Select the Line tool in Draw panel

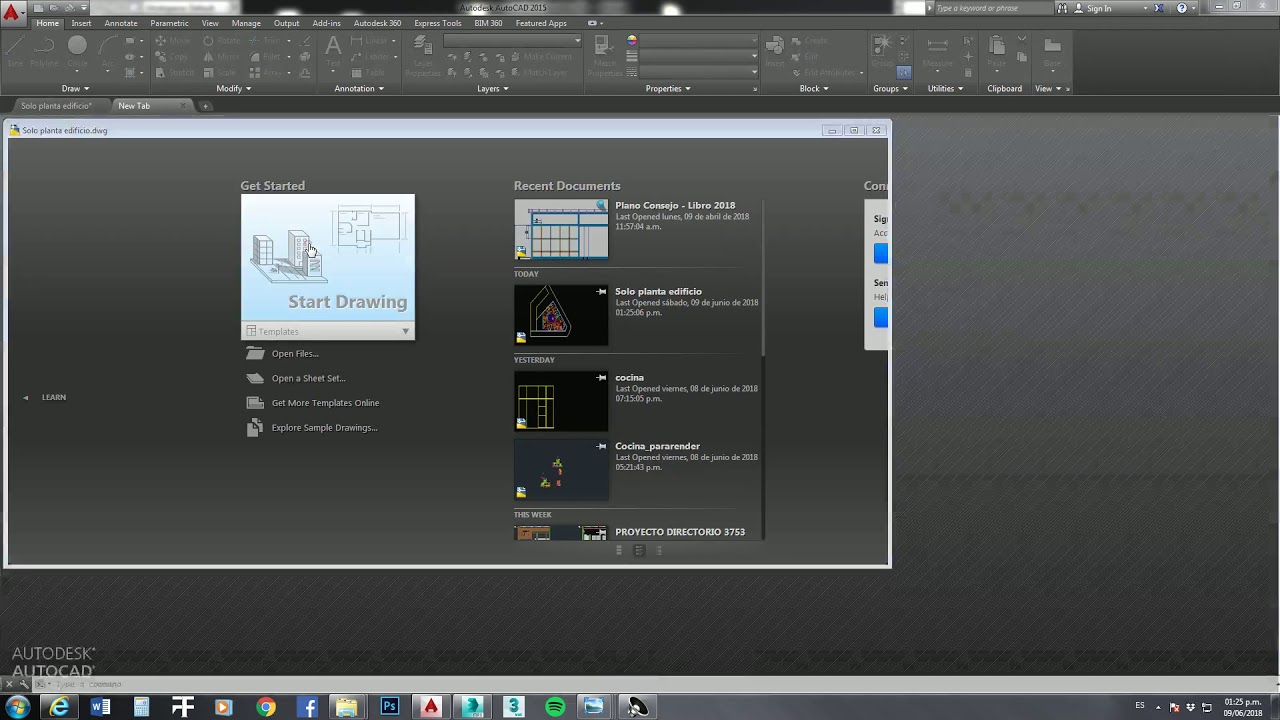point(15,50)
